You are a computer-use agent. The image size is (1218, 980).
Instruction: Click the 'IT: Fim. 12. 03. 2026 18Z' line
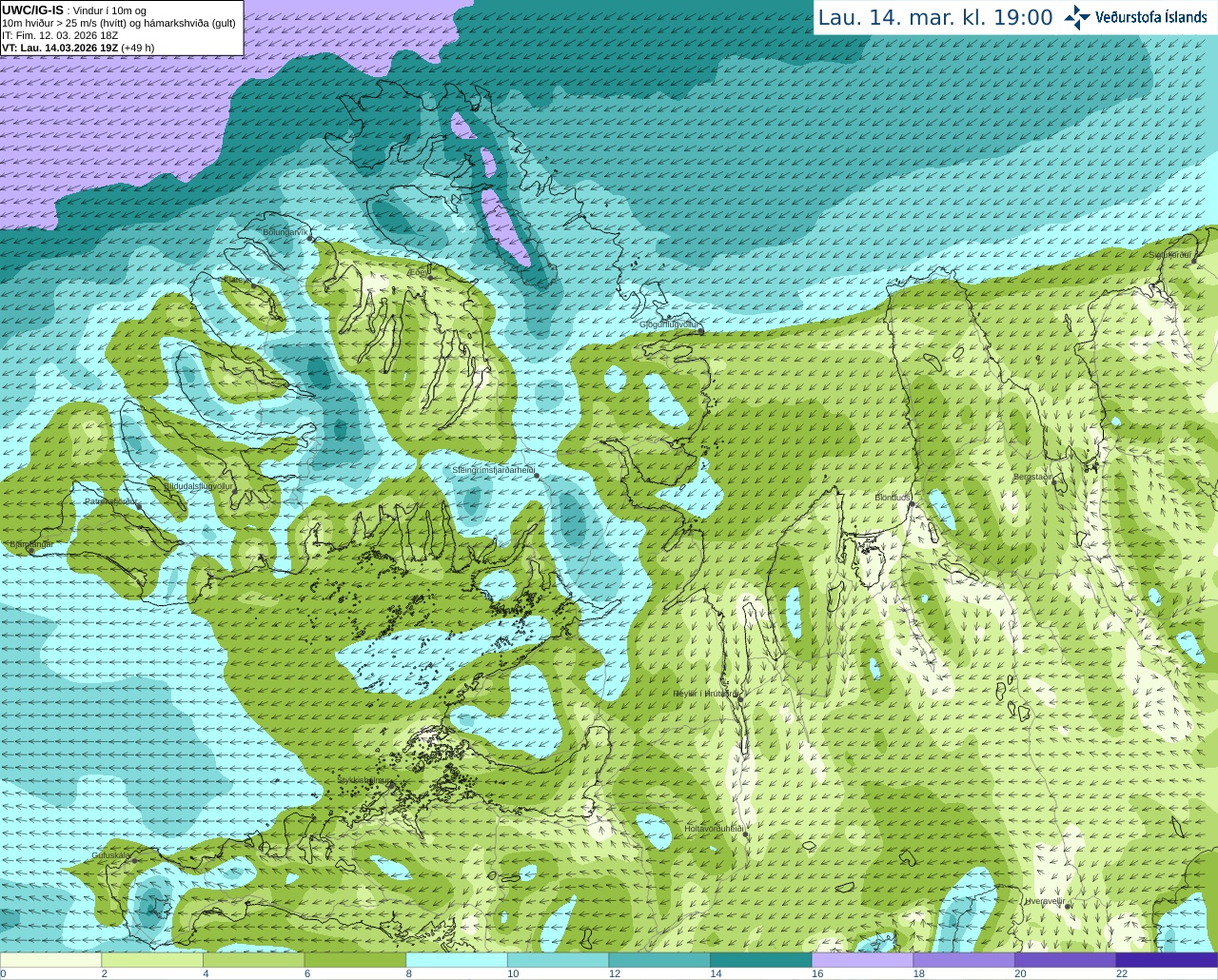60,35
